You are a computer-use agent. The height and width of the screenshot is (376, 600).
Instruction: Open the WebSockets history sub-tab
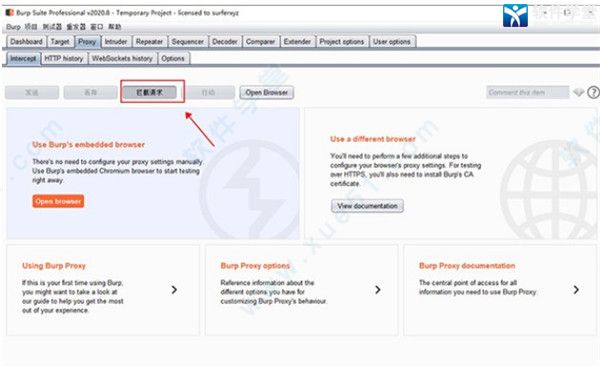[122, 59]
